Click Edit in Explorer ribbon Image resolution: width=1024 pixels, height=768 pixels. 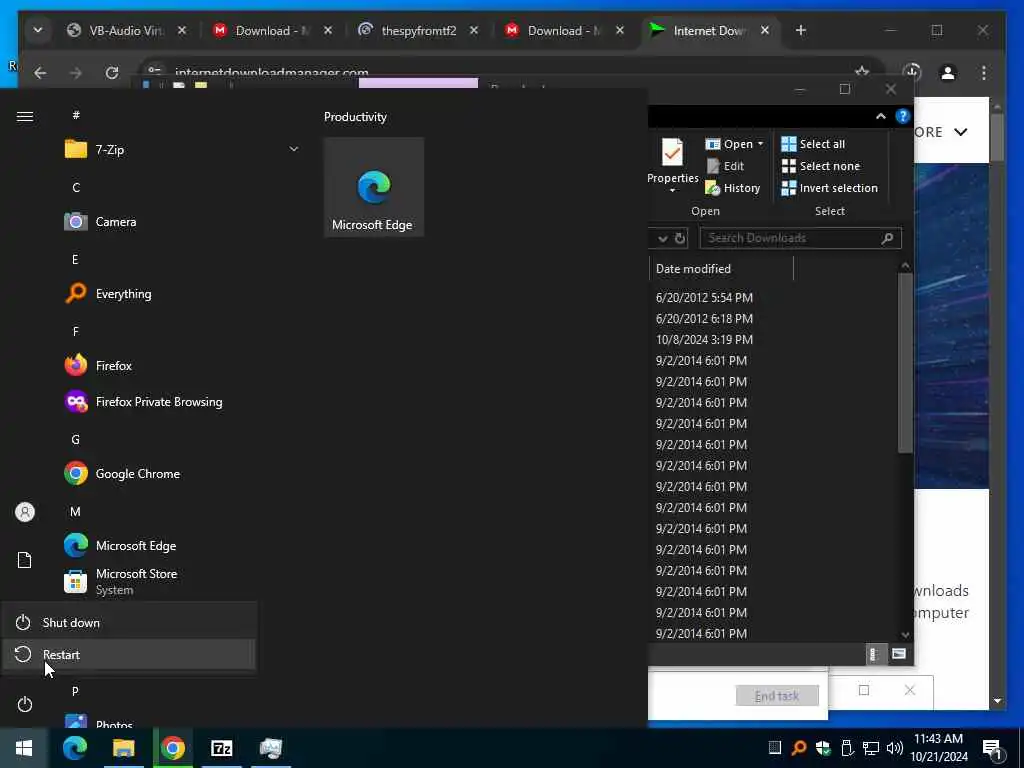(726, 166)
